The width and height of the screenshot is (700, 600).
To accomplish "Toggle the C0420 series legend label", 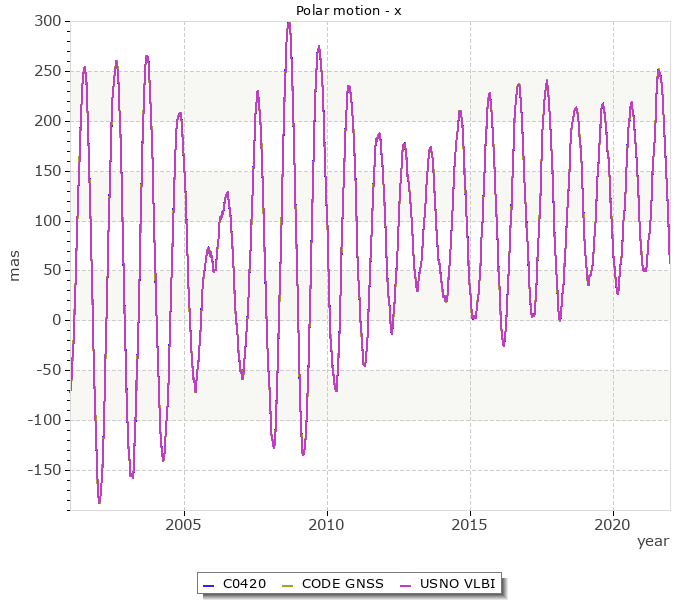I will tap(244, 584).
